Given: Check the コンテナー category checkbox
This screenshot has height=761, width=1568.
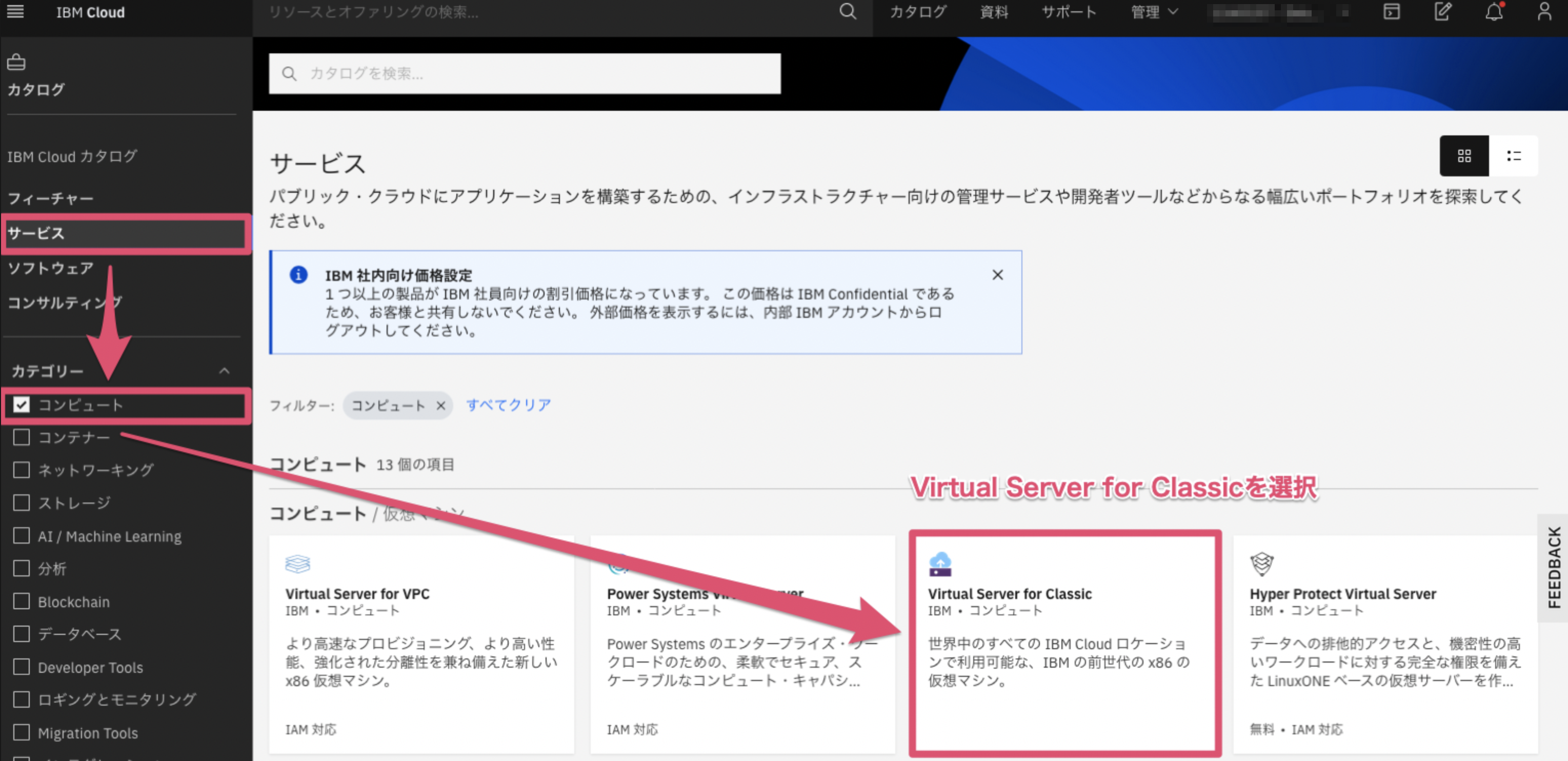Looking at the screenshot, I should 22,437.
